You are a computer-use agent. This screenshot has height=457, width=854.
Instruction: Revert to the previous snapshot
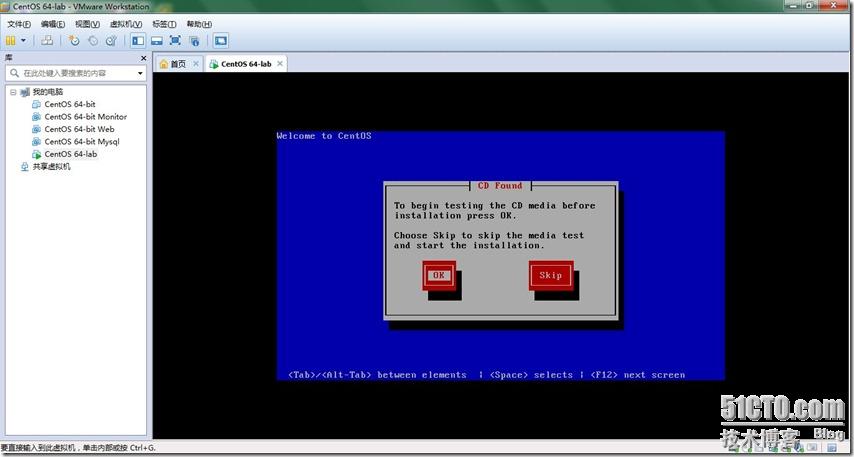pyautogui.click(x=93, y=40)
